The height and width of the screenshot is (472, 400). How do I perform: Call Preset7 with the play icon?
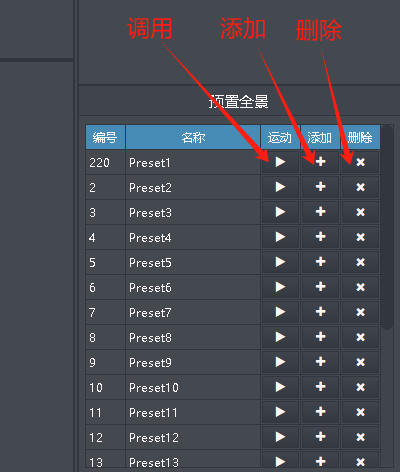tap(280, 312)
